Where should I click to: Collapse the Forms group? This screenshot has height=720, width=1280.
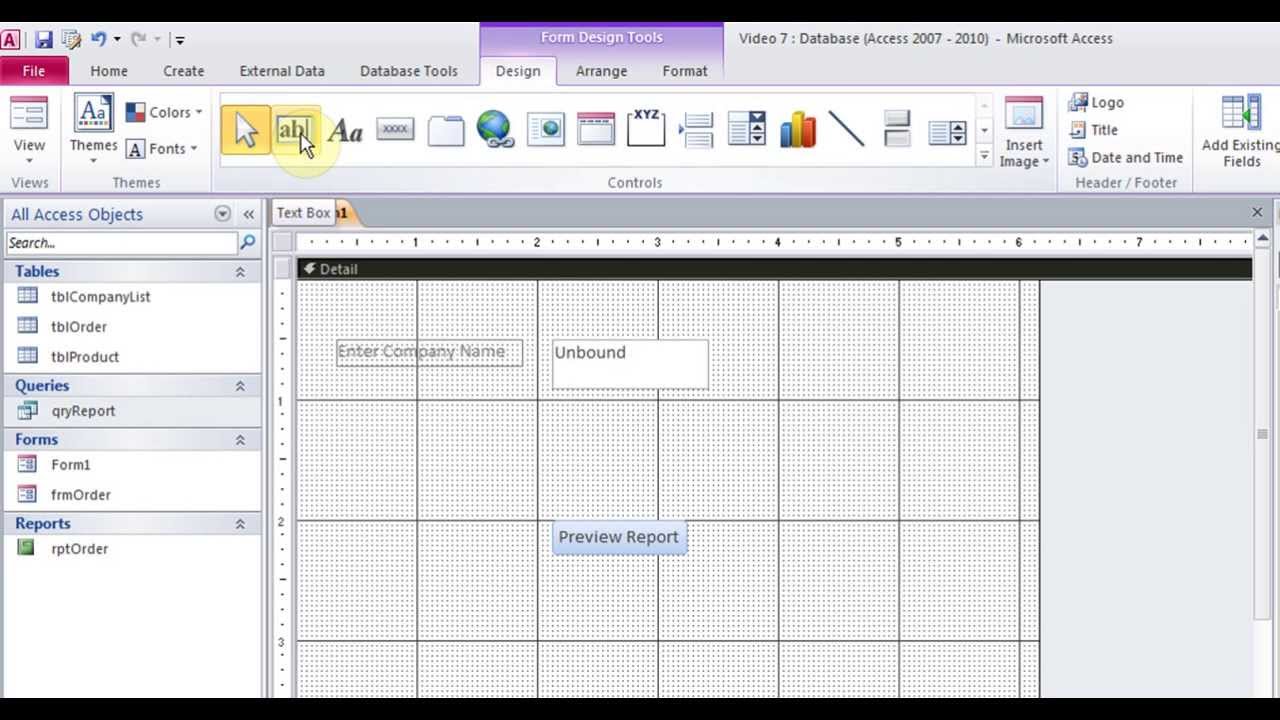pos(240,440)
